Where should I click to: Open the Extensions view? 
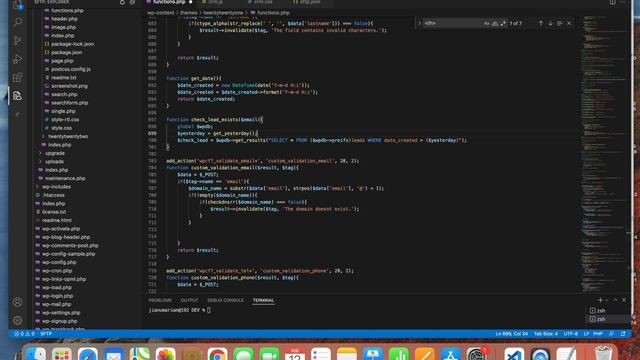click(x=18, y=78)
